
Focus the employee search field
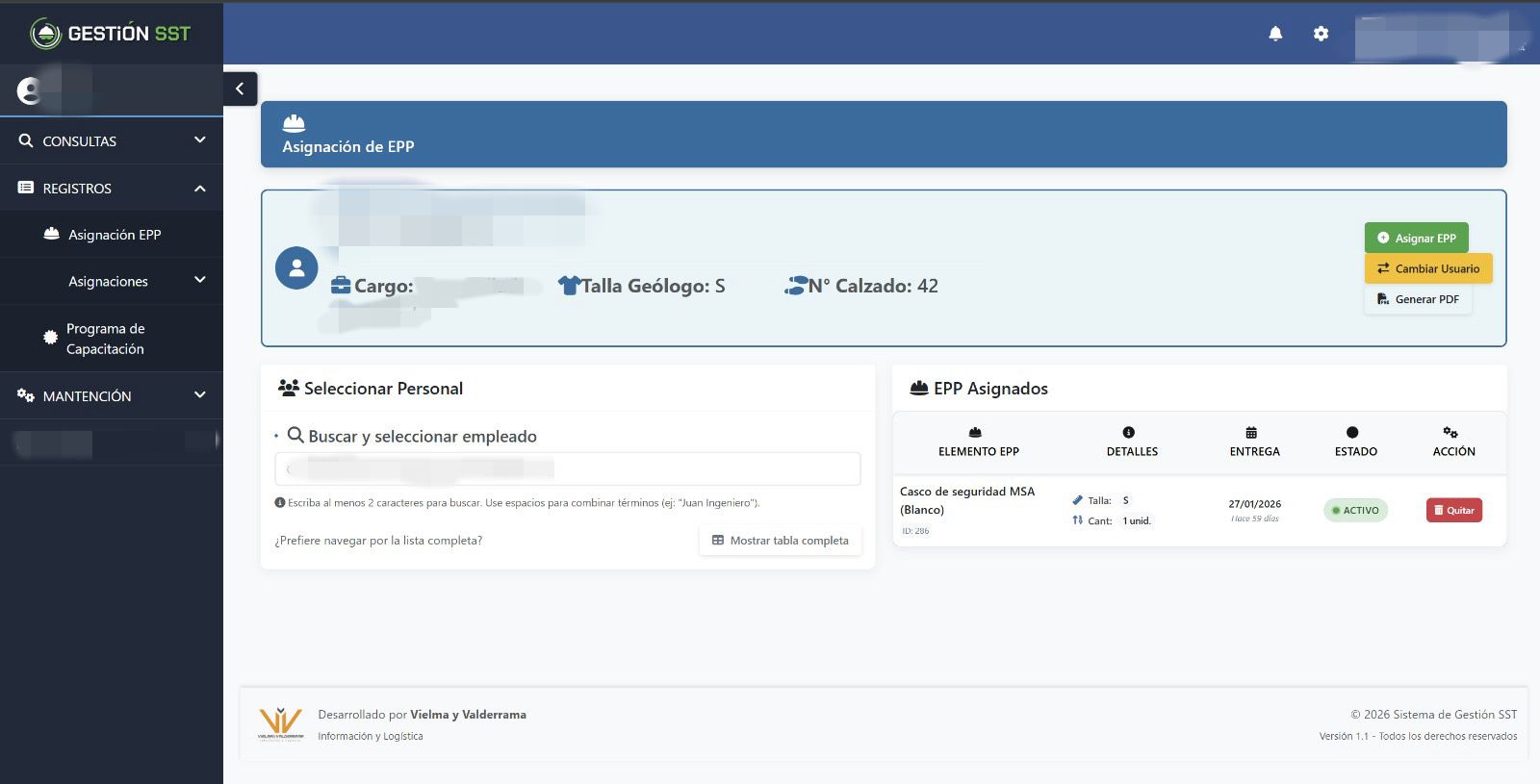point(568,469)
